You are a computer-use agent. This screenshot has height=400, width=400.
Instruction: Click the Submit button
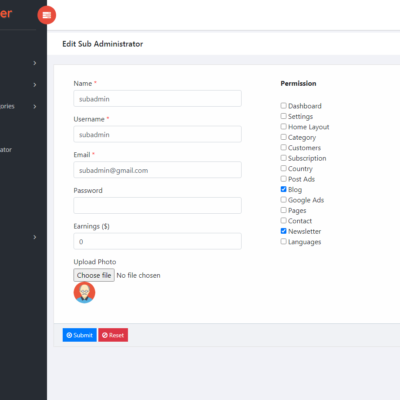[80, 335]
